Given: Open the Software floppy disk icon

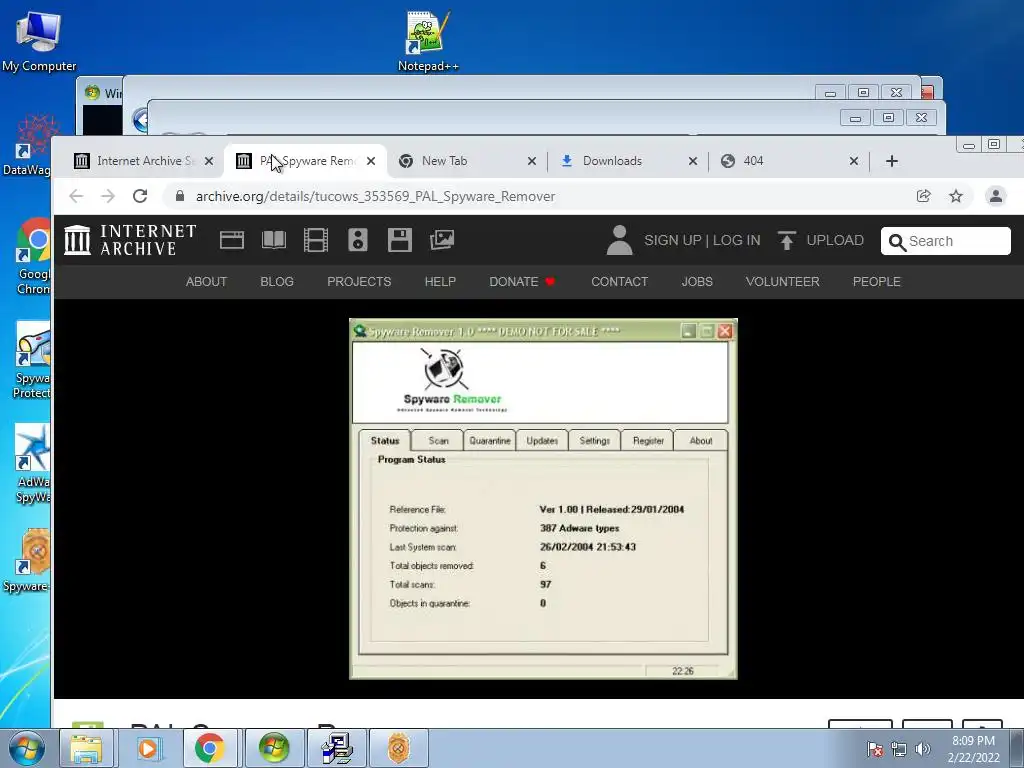Looking at the screenshot, I should 400,240.
